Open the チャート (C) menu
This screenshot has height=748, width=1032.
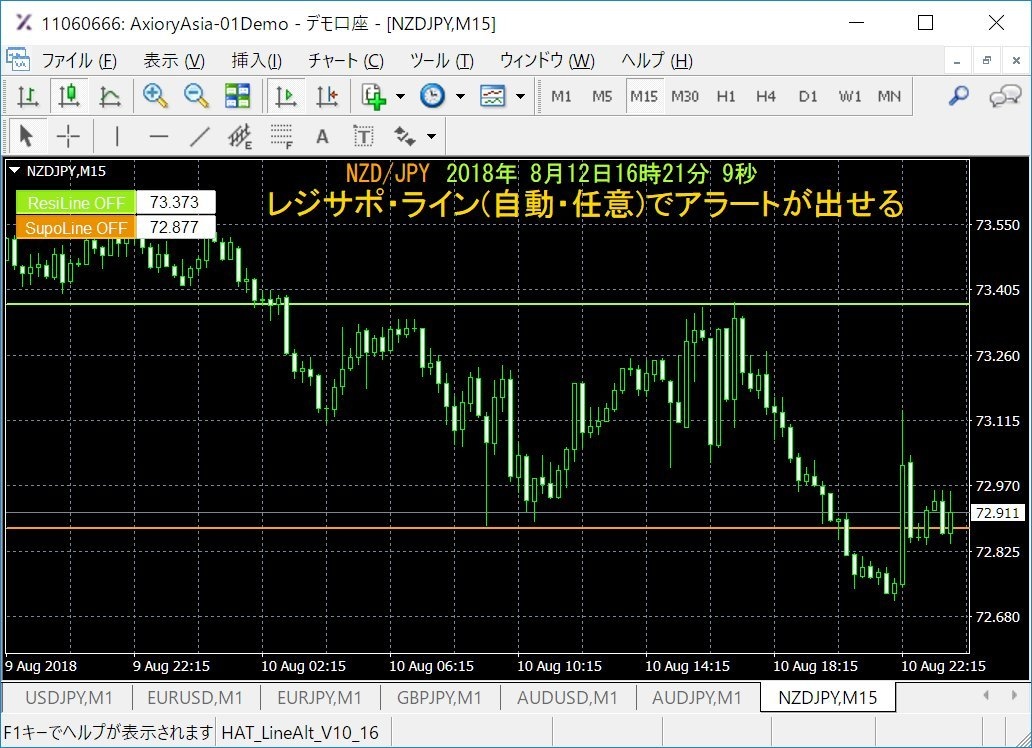click(x=346, y=61)
